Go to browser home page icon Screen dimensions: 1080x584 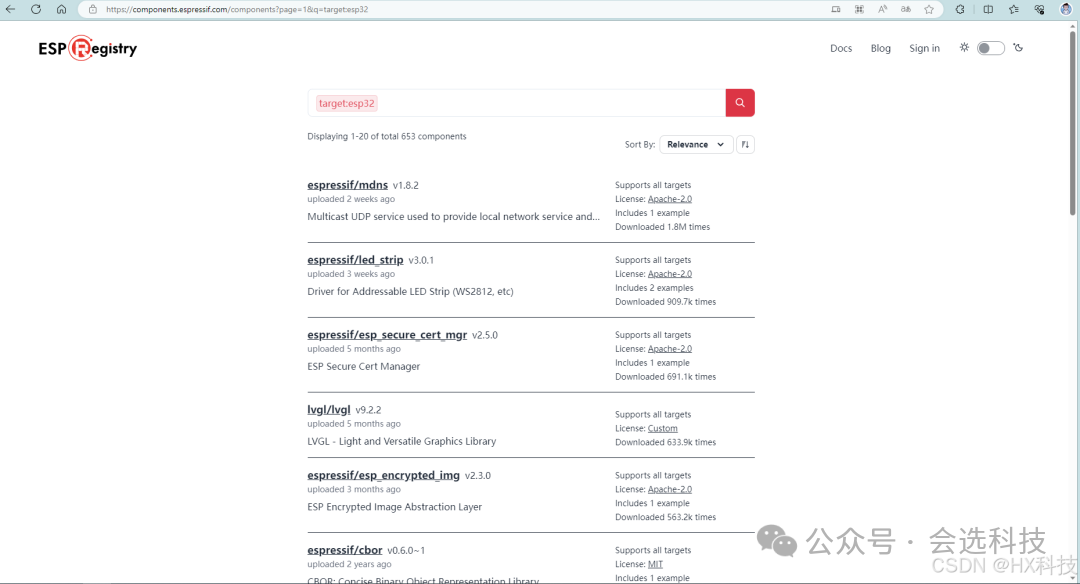click(x=61, y=10)
